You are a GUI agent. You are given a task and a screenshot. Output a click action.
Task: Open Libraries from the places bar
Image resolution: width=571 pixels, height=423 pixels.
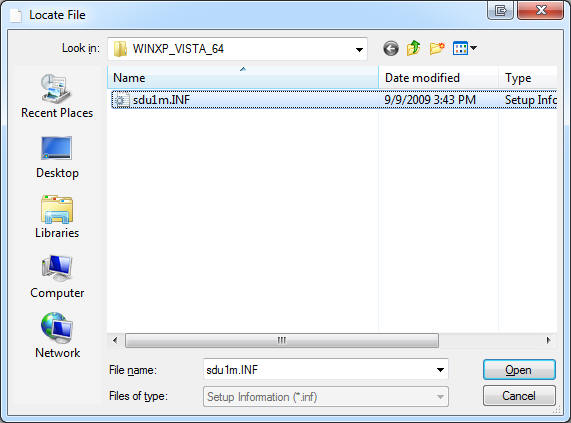(x=57, y=217)
